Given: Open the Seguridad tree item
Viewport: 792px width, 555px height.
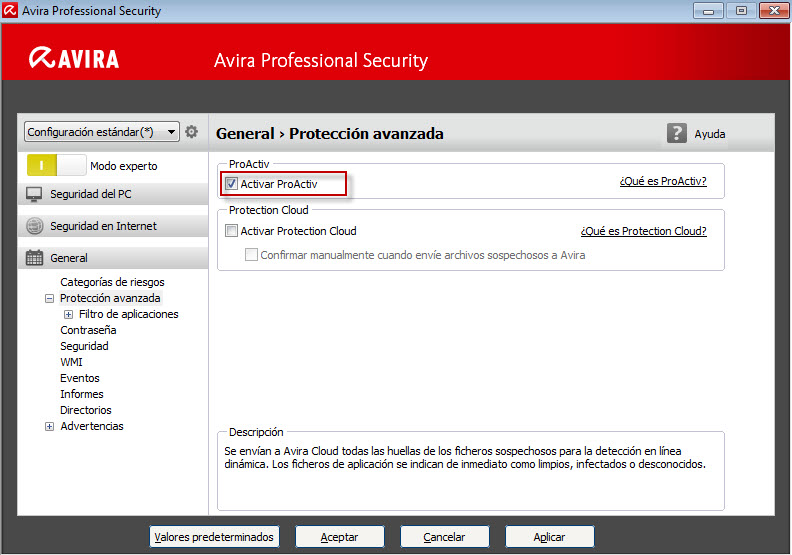Looking at the screenshot, I should [84, 346].
